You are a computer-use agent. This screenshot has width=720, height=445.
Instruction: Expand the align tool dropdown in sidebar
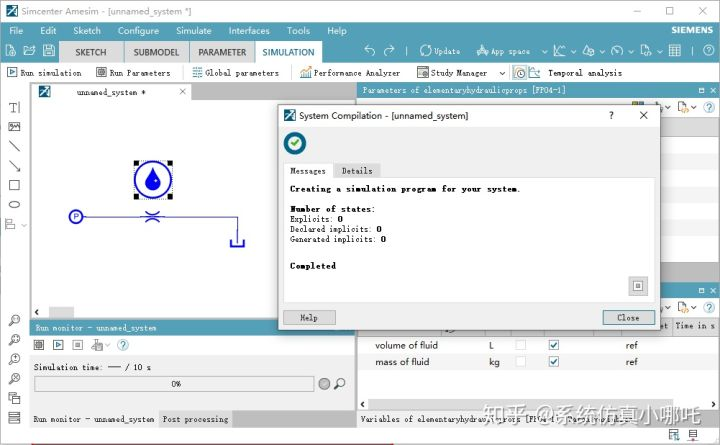click(x=24, y=225)
